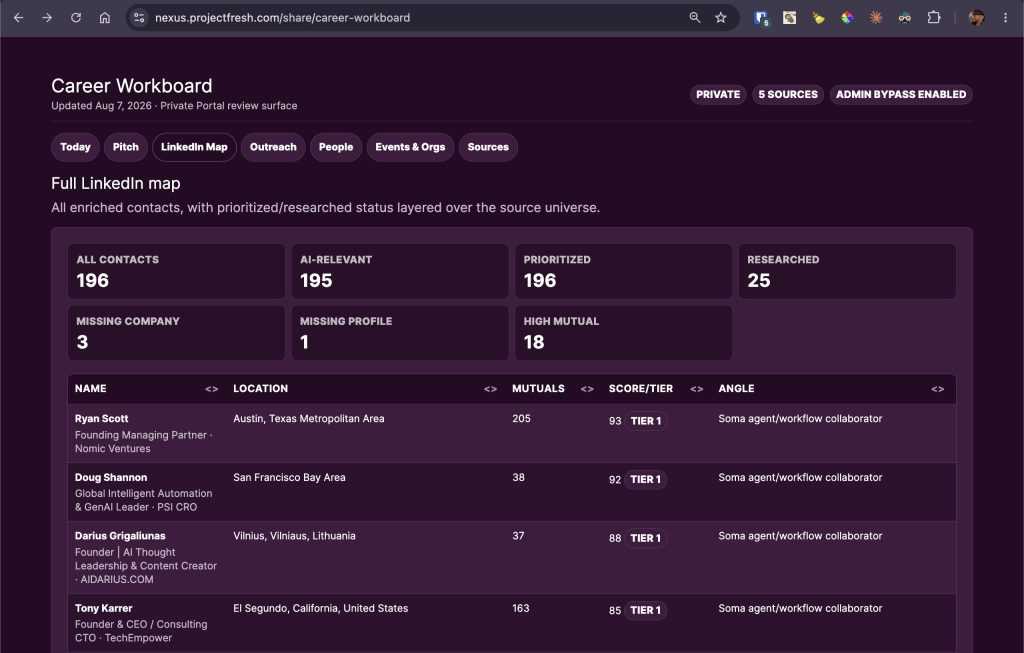1024x653 pixels.
Task: Open the orange starburst extension
Action: [x=876, y=18]
